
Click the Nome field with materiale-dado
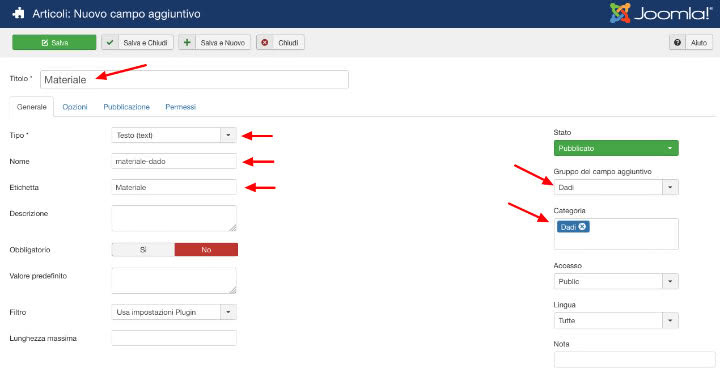pos(174,161)
